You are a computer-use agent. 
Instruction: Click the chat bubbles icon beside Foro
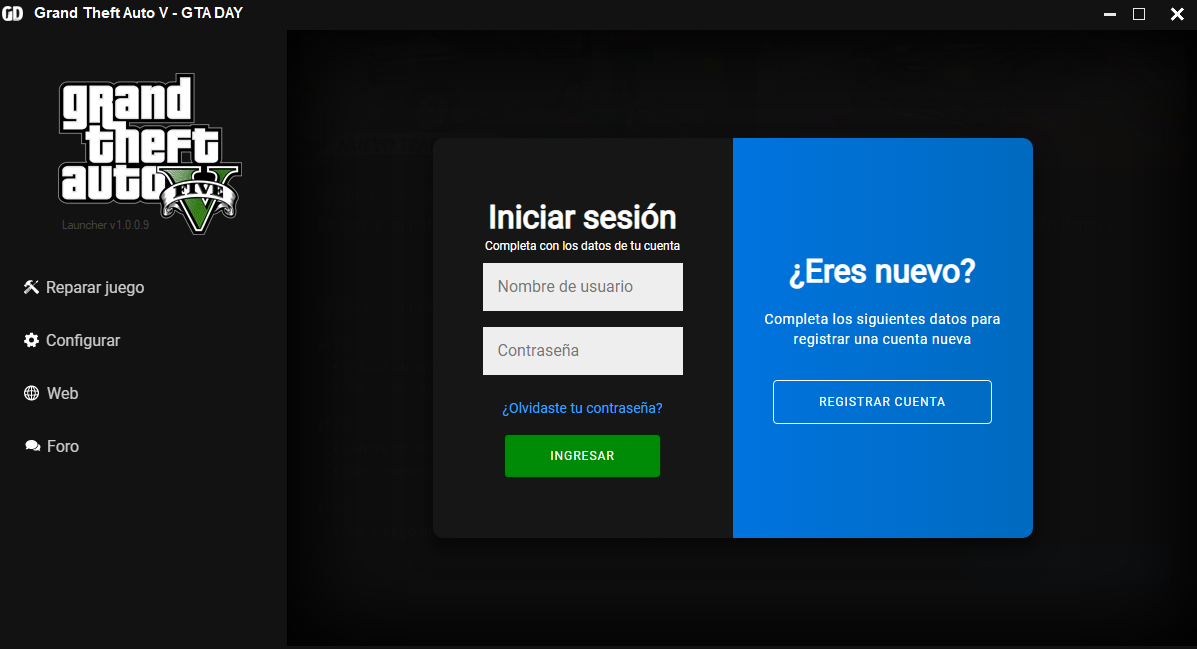pyautogui.click(x=32, y=447)
